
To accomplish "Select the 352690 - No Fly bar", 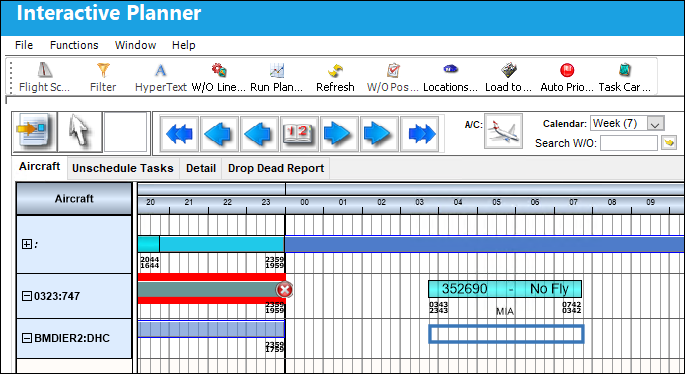I will [x=505, y=289].
